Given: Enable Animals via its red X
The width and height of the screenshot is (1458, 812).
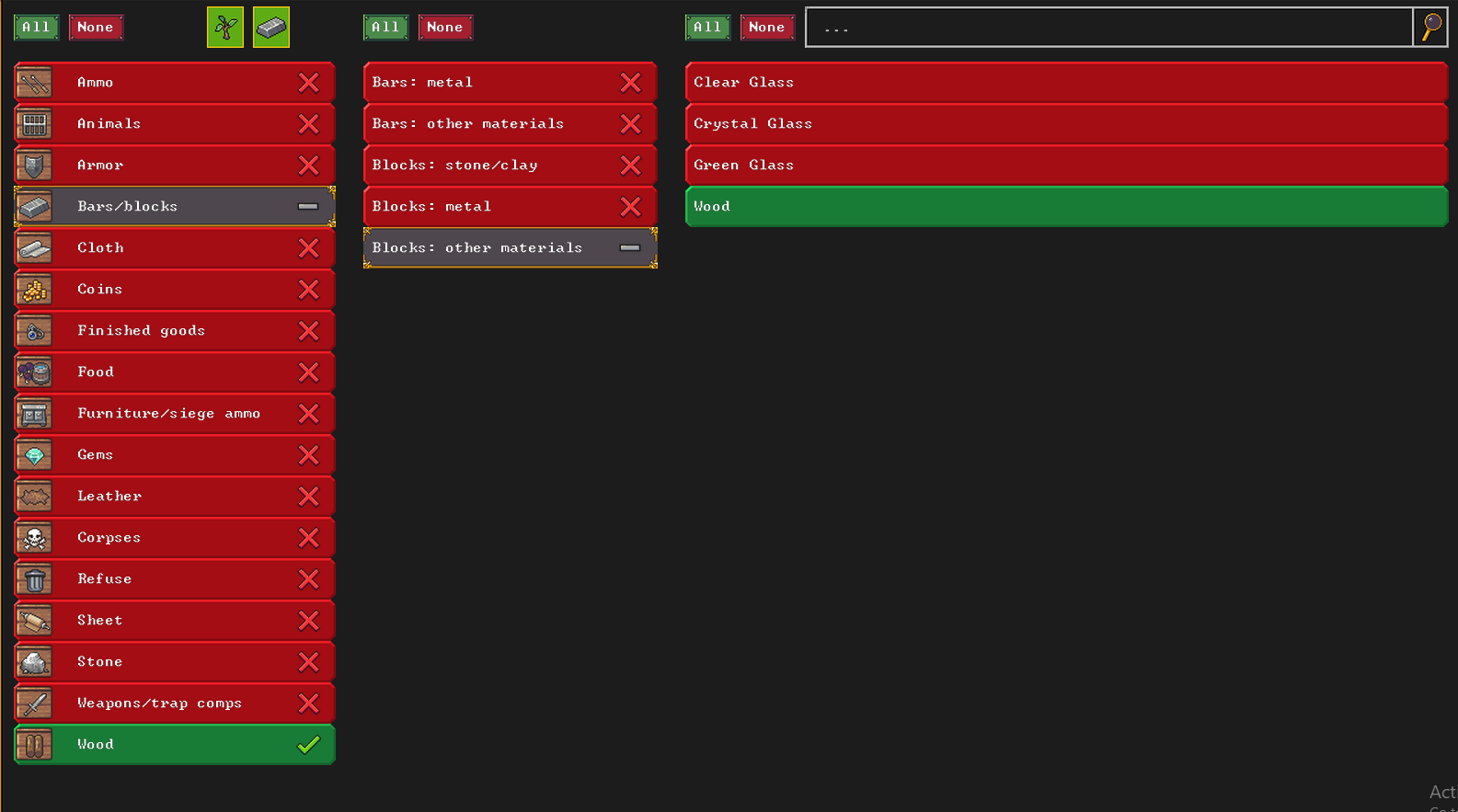Looking at the screenshot, I should tap(309, 124).
